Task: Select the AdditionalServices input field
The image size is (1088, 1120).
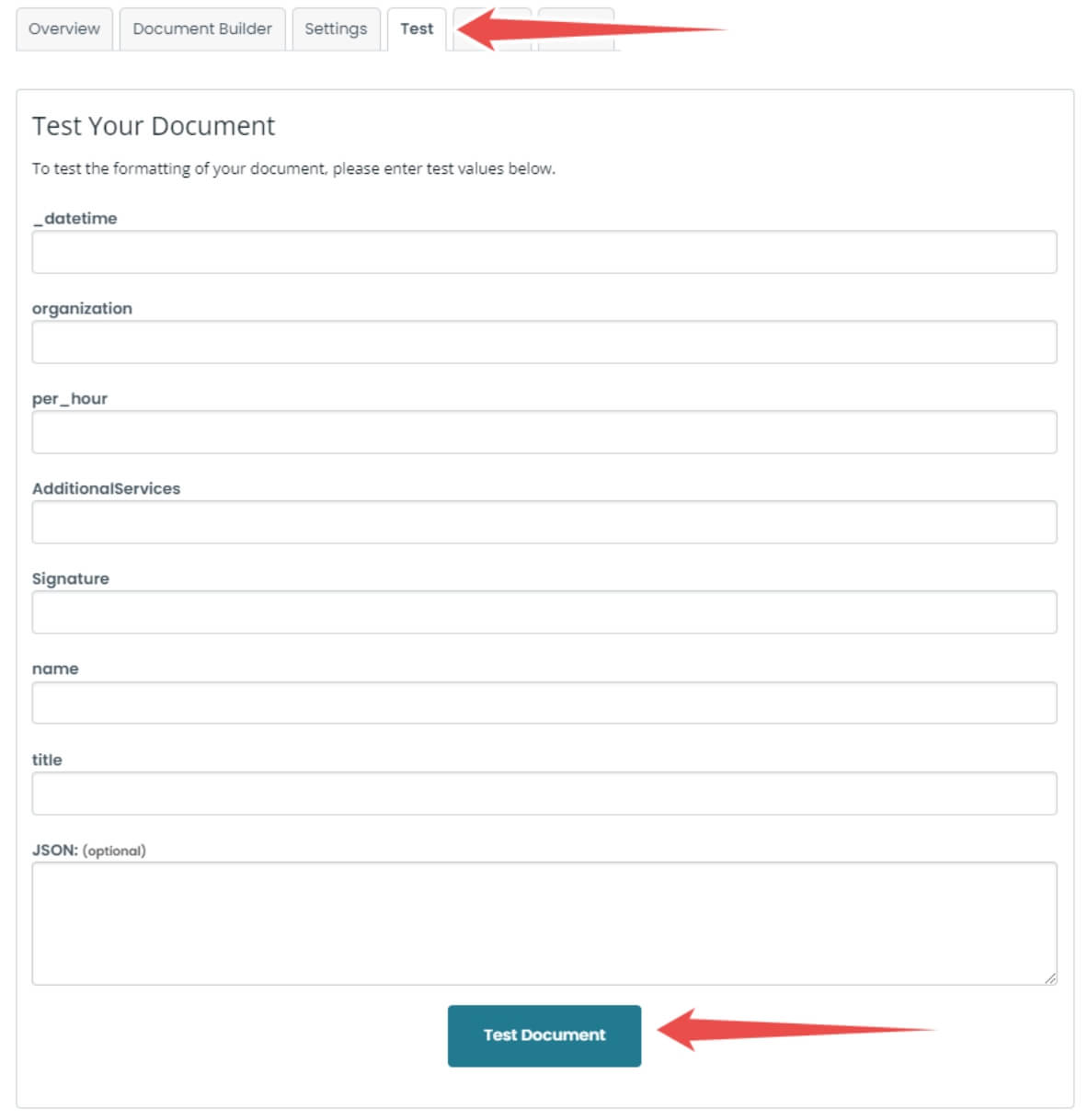Action: coord(544,521)
